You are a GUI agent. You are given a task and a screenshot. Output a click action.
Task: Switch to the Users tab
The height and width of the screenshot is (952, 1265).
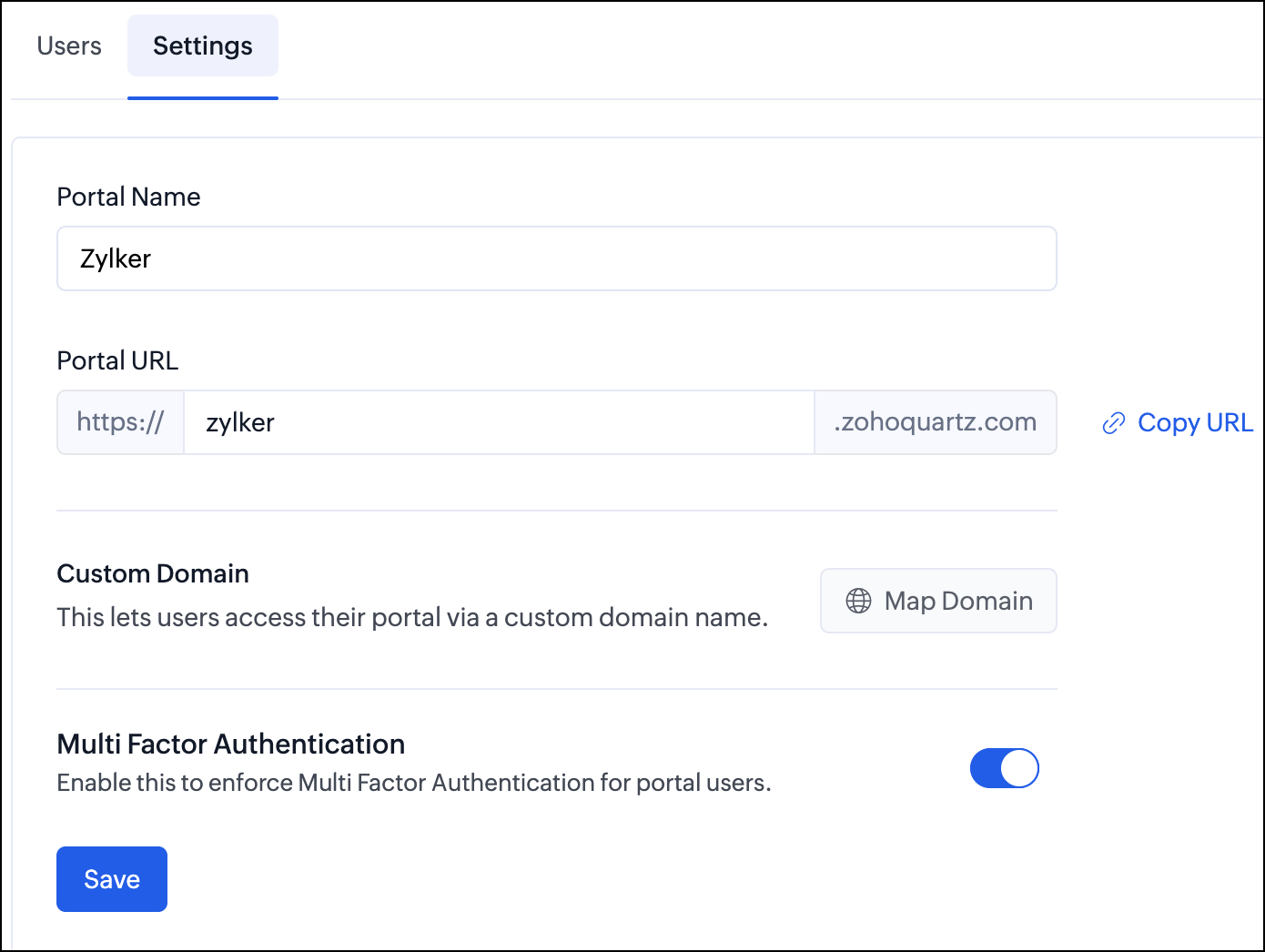tap(69, 46)
